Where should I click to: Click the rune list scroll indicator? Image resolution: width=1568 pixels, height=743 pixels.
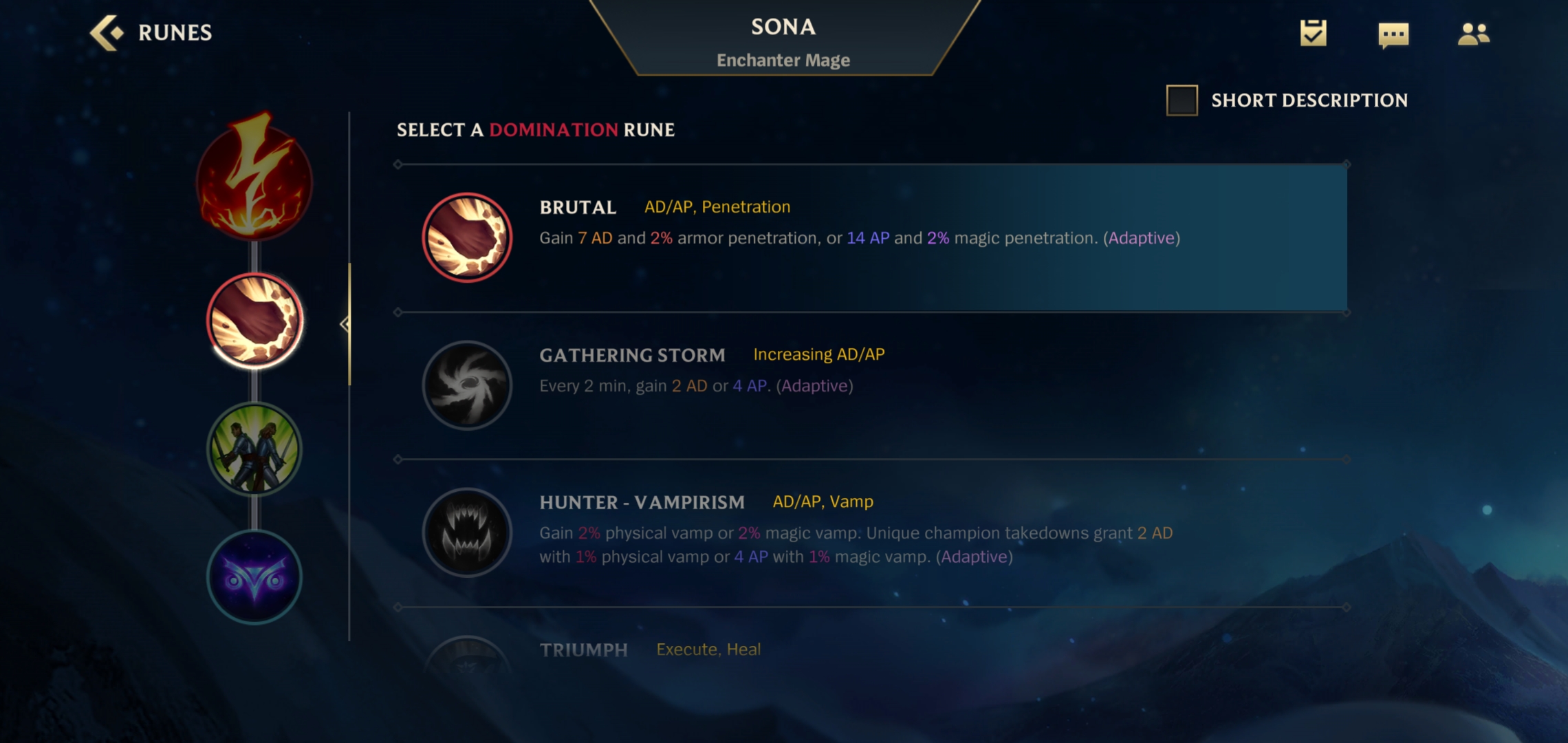click(x=349, y=324)
